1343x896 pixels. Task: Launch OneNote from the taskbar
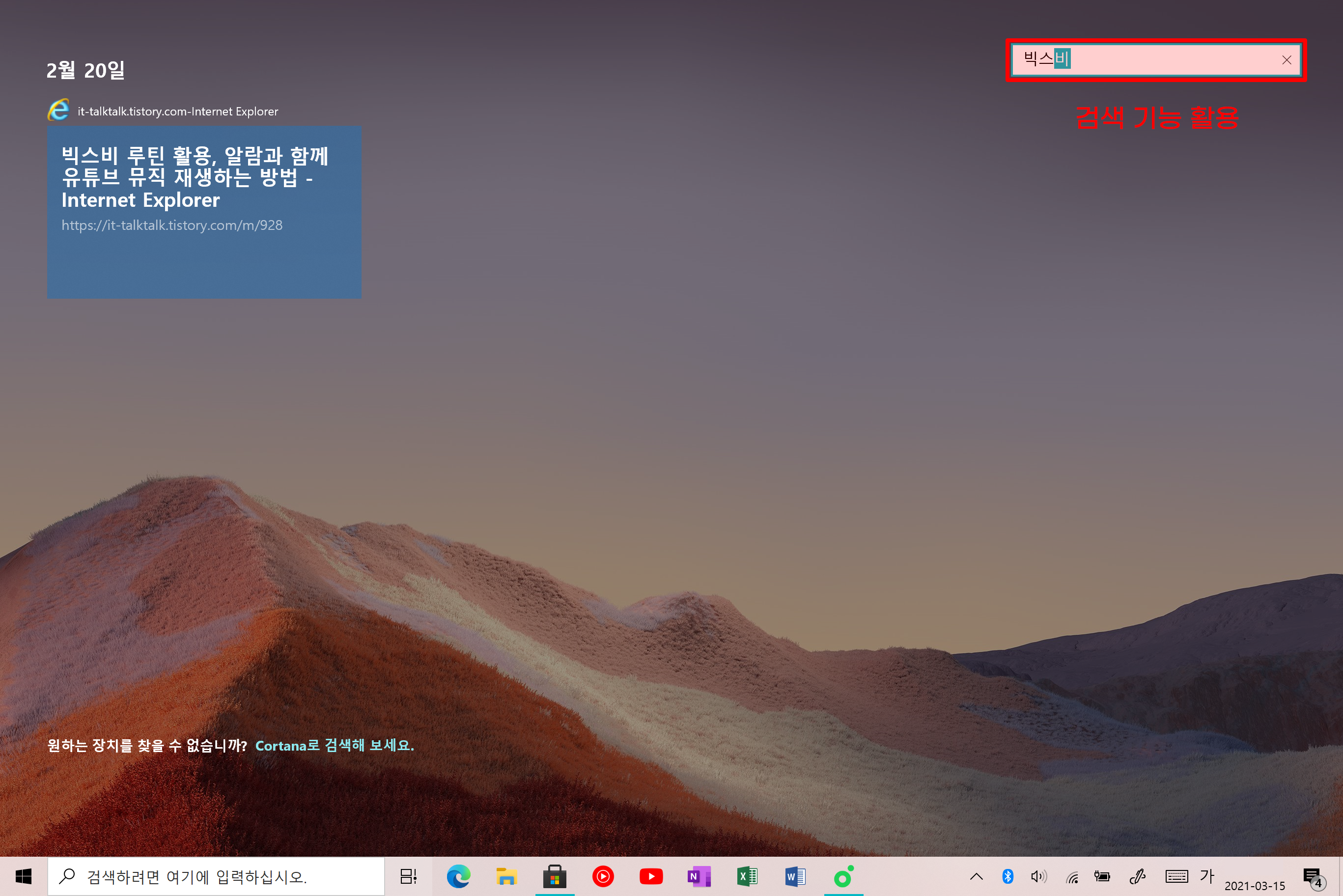pyautogui.click(x=699, y=876)
